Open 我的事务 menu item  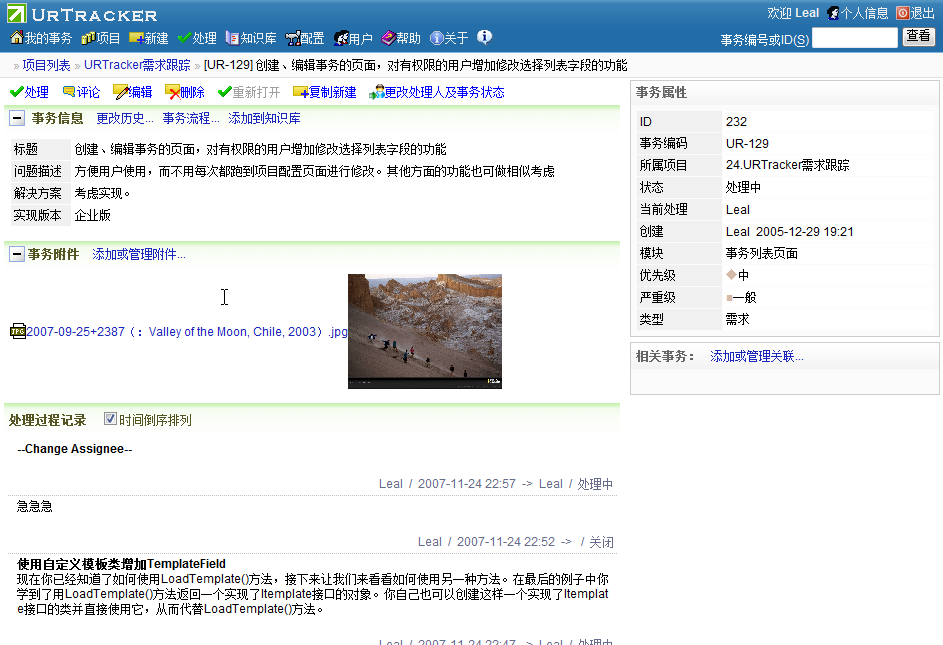click(48, 39)
